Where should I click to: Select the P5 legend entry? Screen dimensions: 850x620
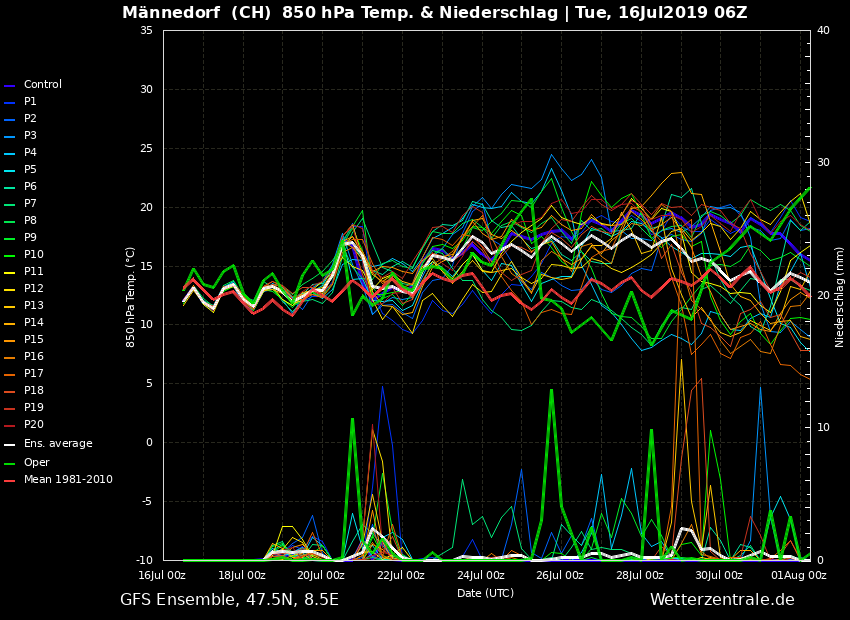click(30, 170)
